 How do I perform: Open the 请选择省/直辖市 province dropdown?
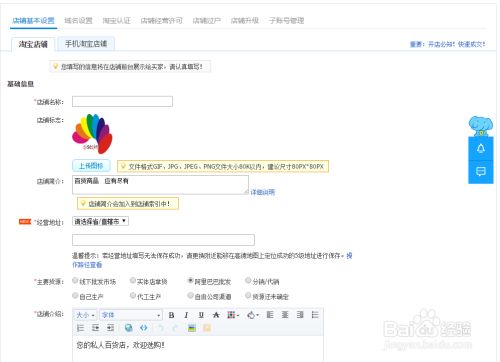(100, 221)
